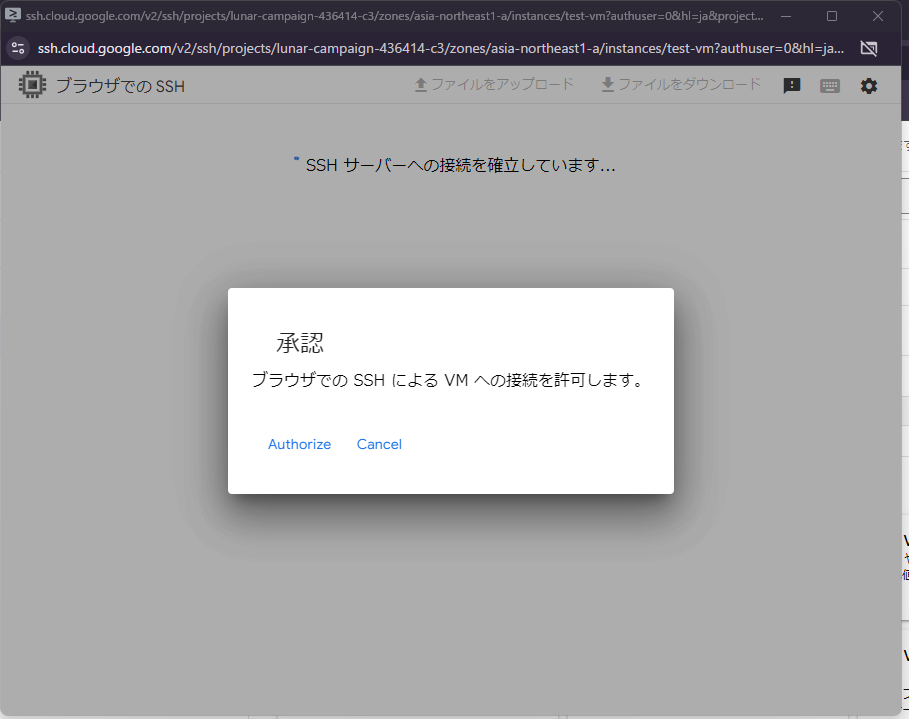Screen dimensions: 909x719
Task: Click the download file arrow icon
Action: [607, 85]
